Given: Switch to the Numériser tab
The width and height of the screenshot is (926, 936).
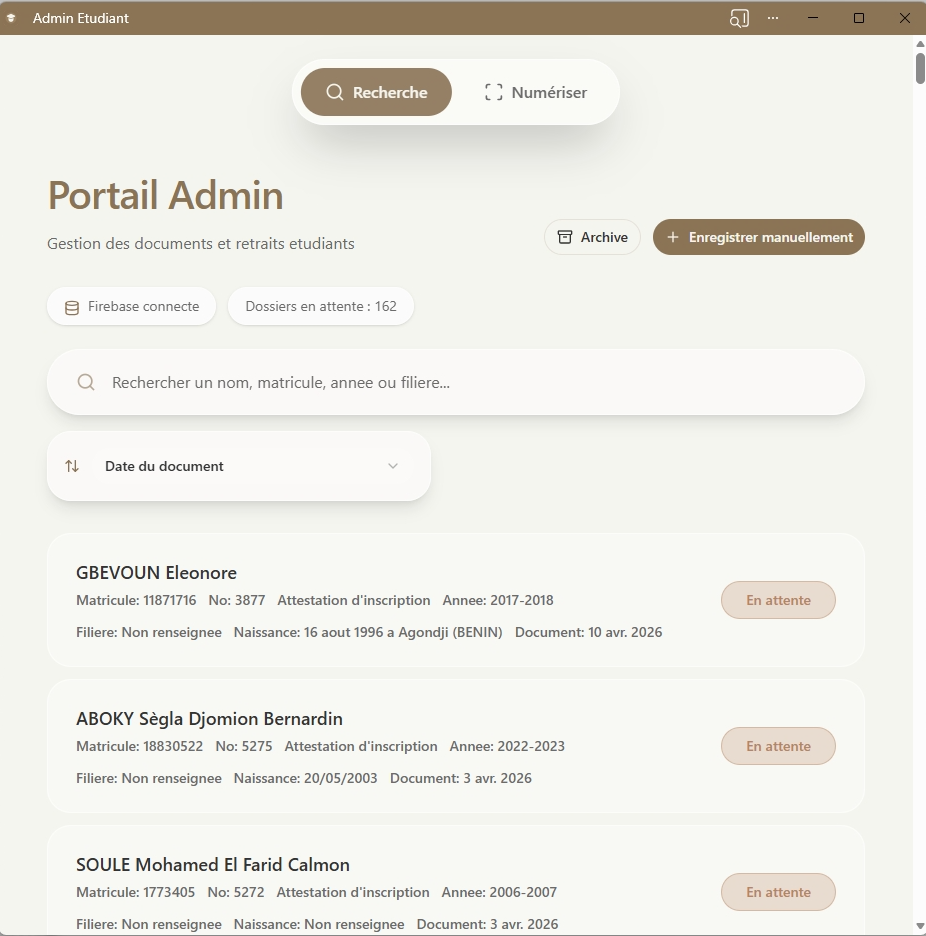Looking at the screenshot, I should coord(535,92).
